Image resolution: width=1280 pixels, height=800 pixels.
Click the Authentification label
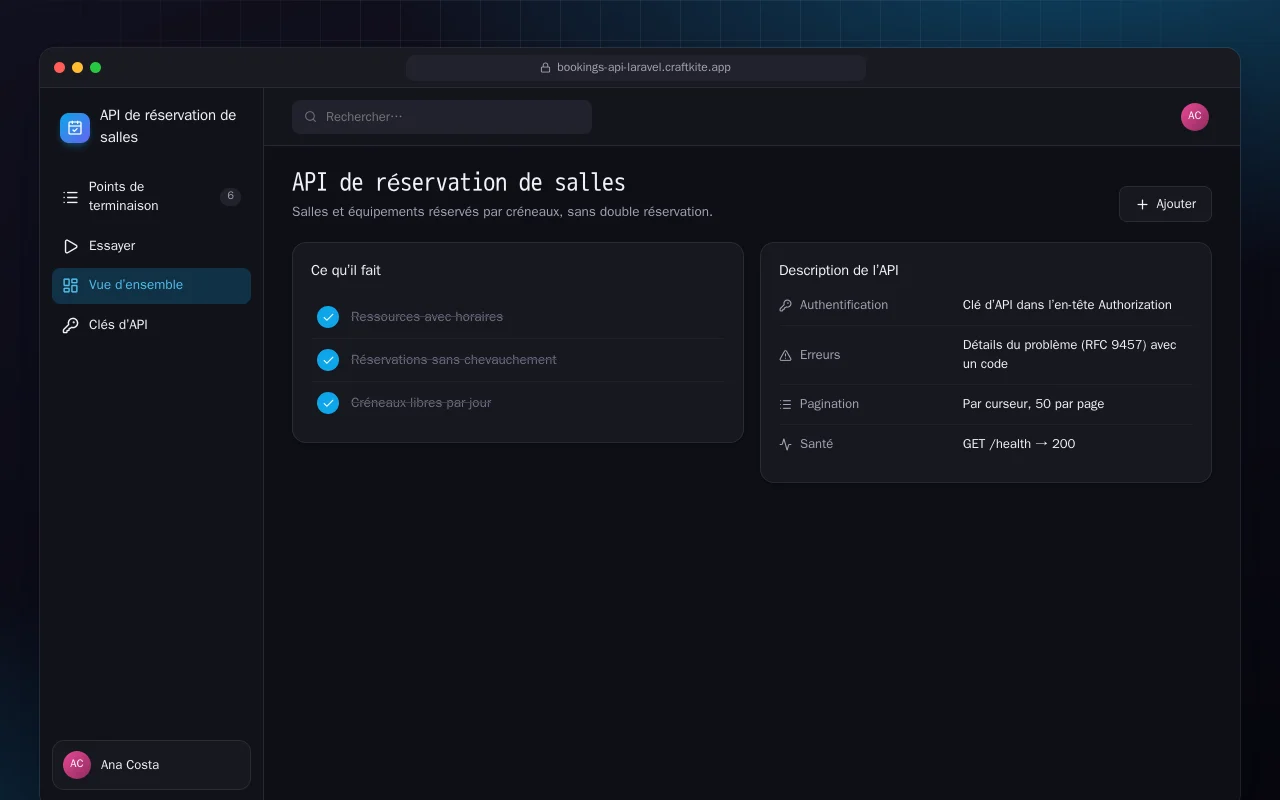click(844, 305)
